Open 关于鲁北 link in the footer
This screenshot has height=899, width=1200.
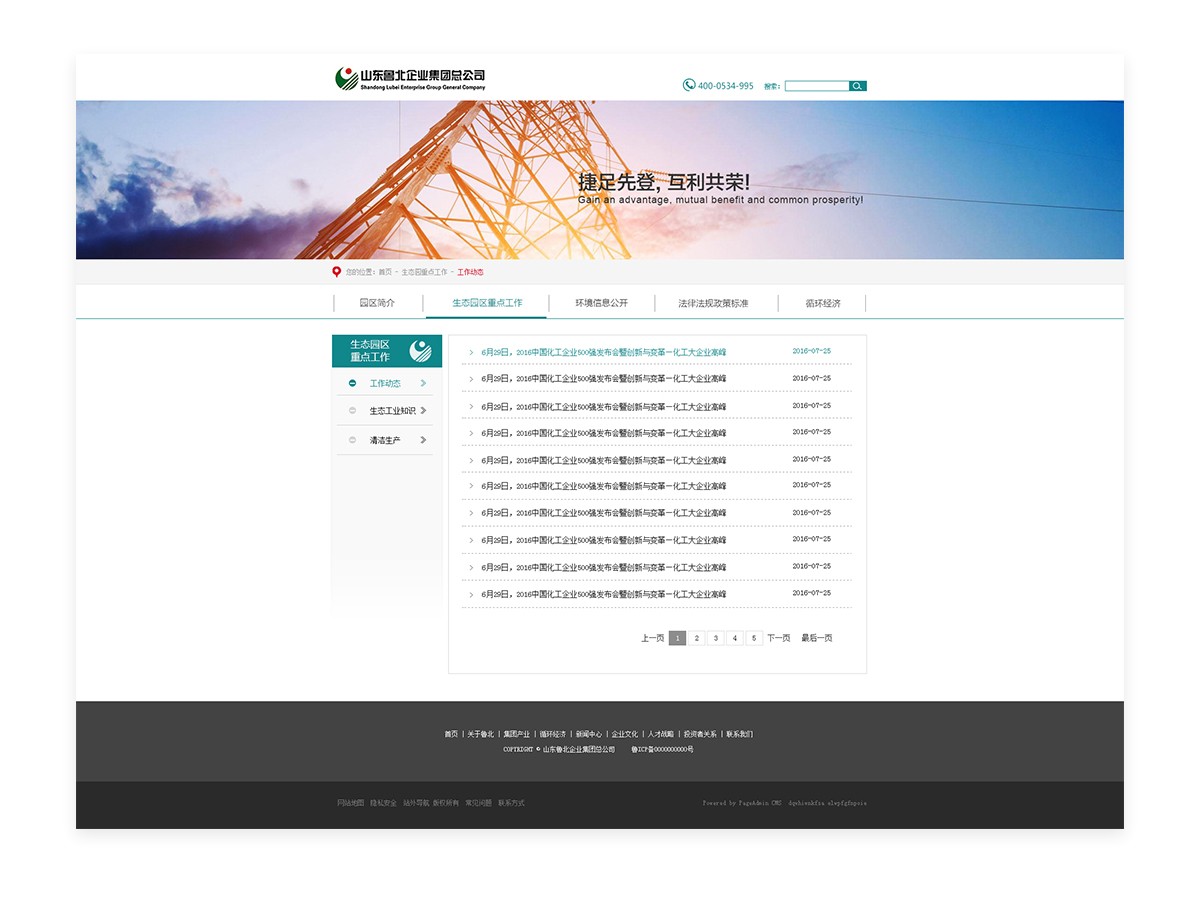480,734
